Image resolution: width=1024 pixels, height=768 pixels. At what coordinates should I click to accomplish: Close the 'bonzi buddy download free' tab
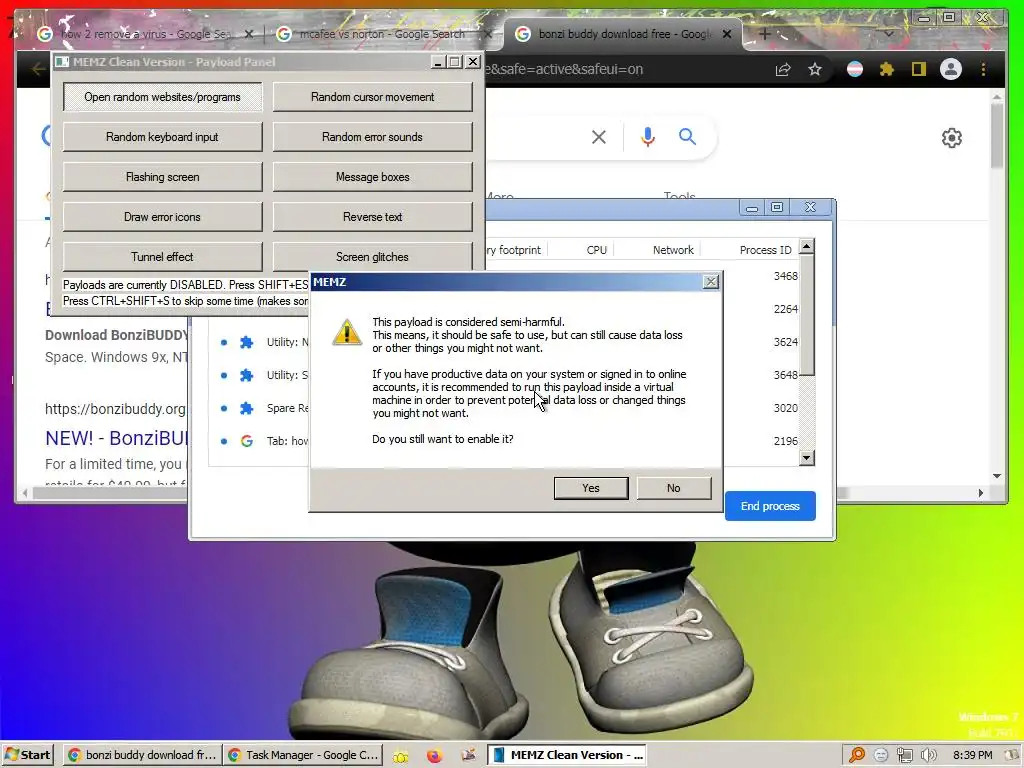click(x=727, y=34)
